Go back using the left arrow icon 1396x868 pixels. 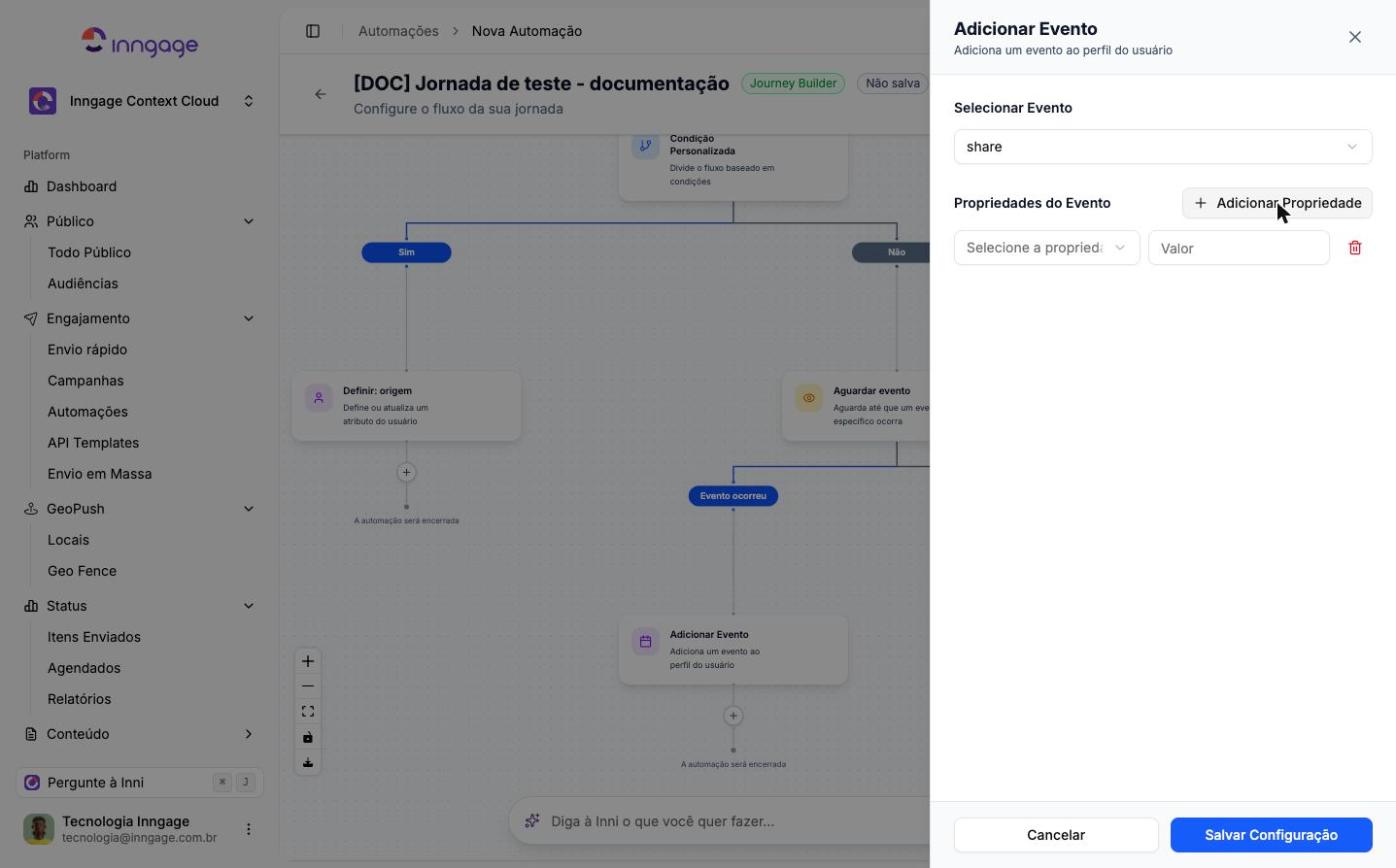point(320,94)
